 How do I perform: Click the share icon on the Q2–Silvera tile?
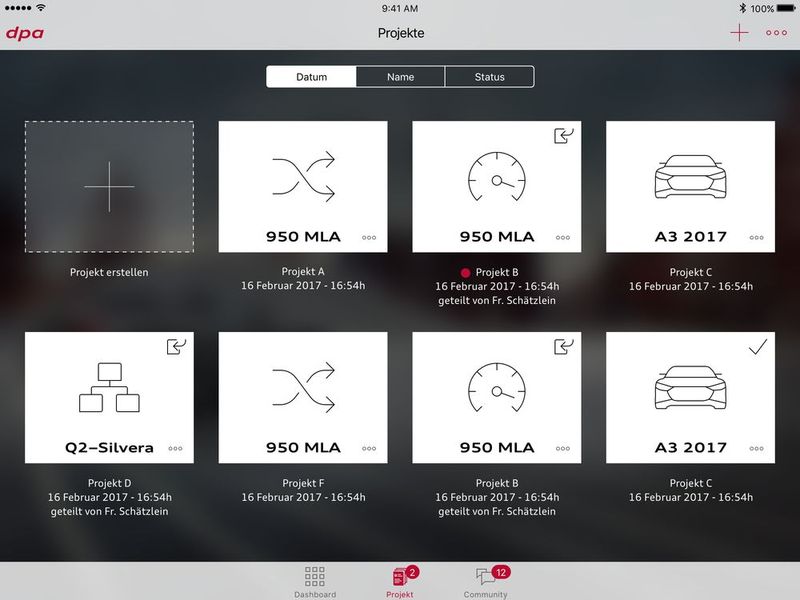[176, 347]
